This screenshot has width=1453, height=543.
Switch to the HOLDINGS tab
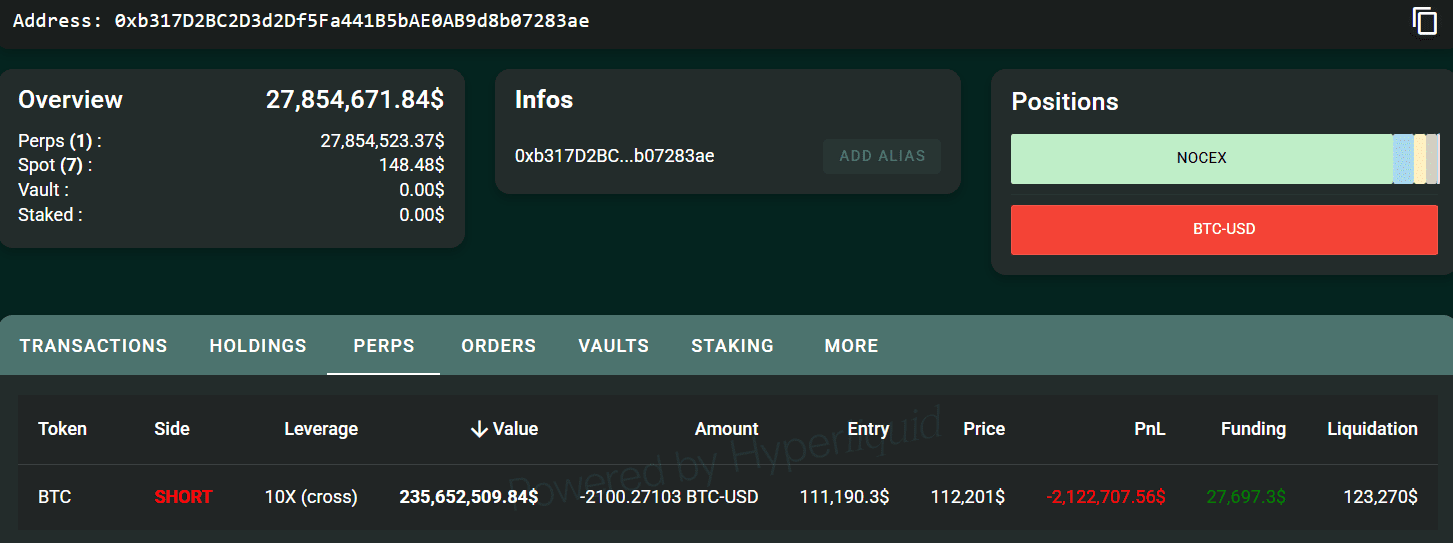coord(258,346)
